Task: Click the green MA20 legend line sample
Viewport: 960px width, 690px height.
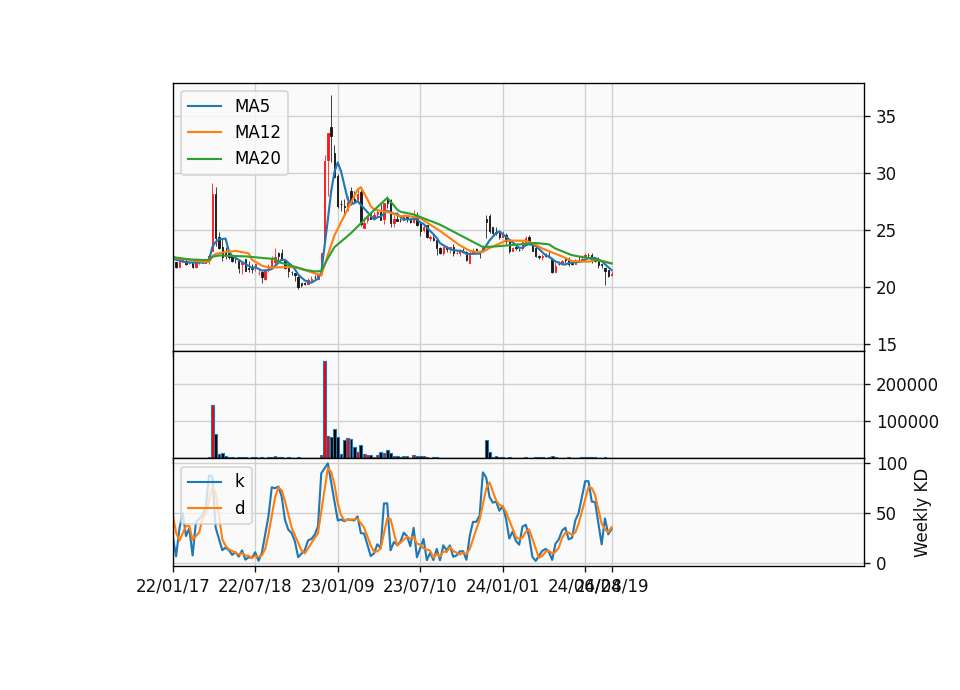Action: (x=204, y=159)
